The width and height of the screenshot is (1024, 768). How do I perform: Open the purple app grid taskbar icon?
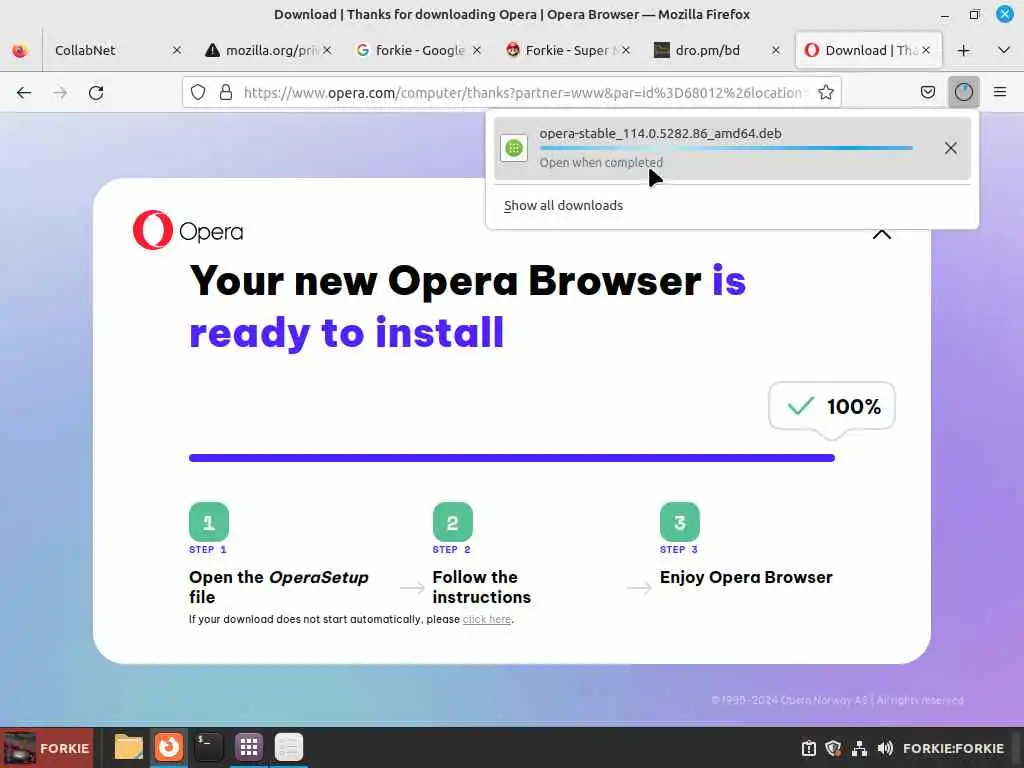click(x=249, y=747)
